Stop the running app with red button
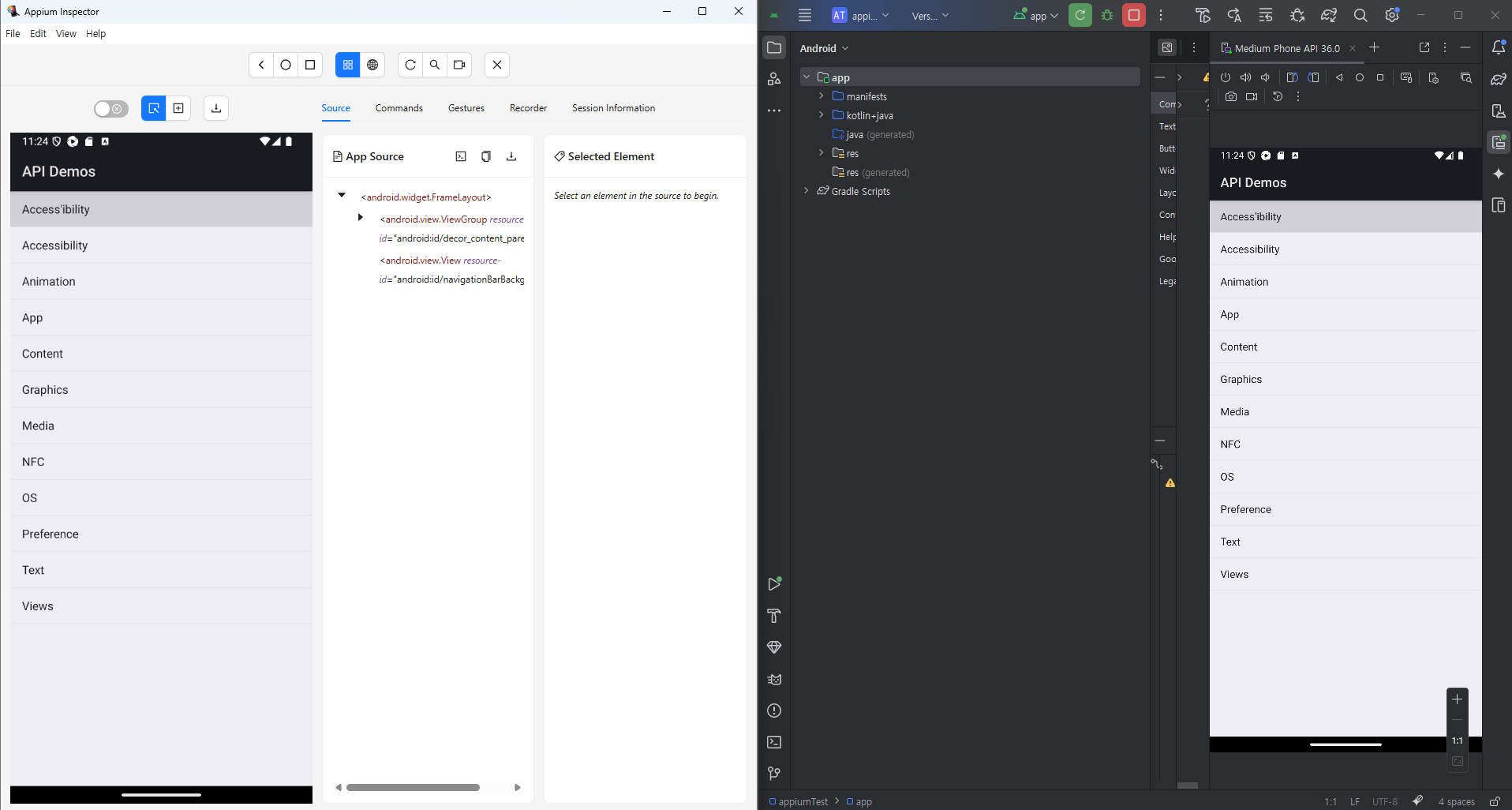Image resolution: width=1512 pixels, height=810 pixels. tap(1134, 15)
